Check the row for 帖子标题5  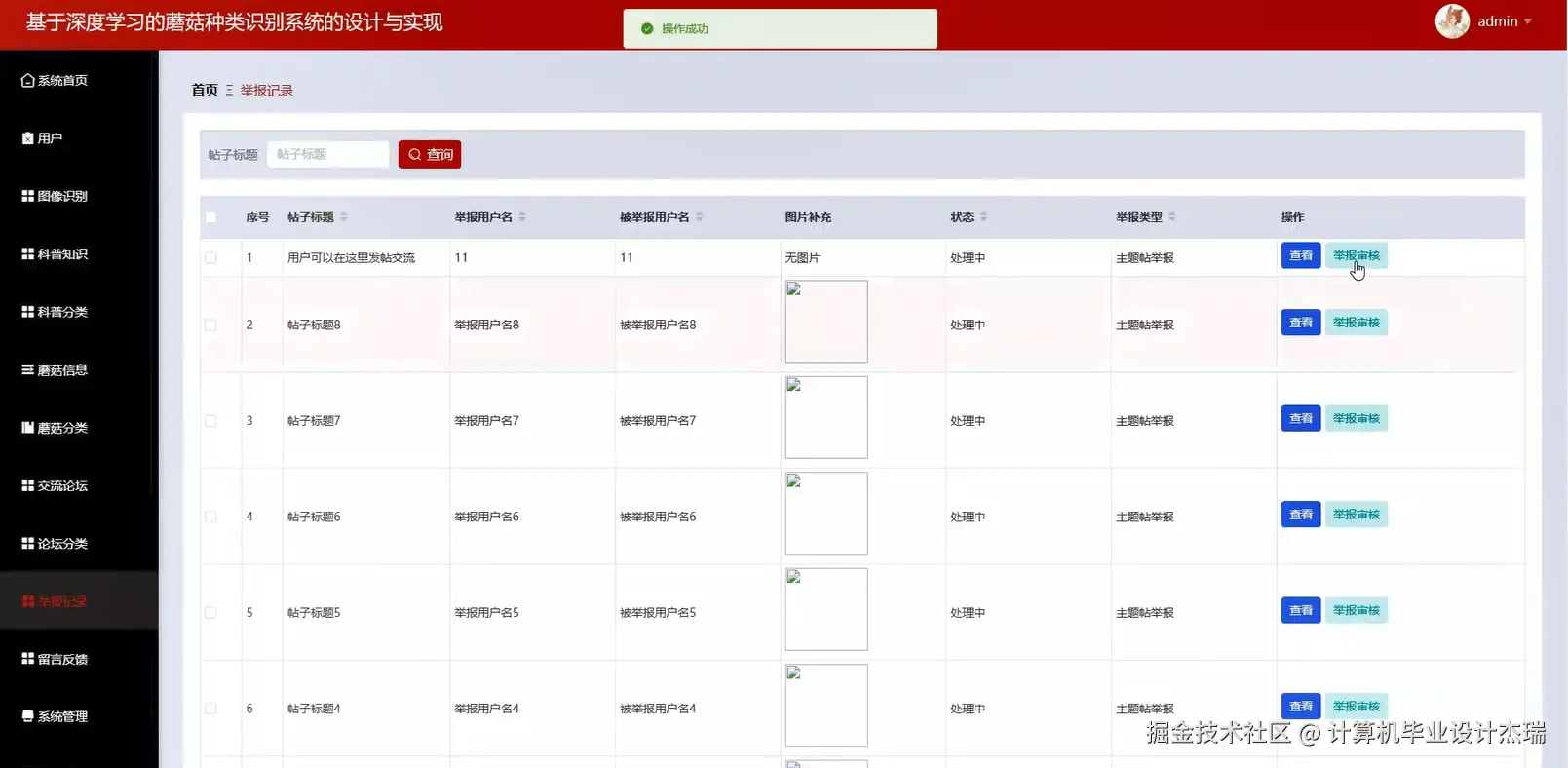(210, 613)
